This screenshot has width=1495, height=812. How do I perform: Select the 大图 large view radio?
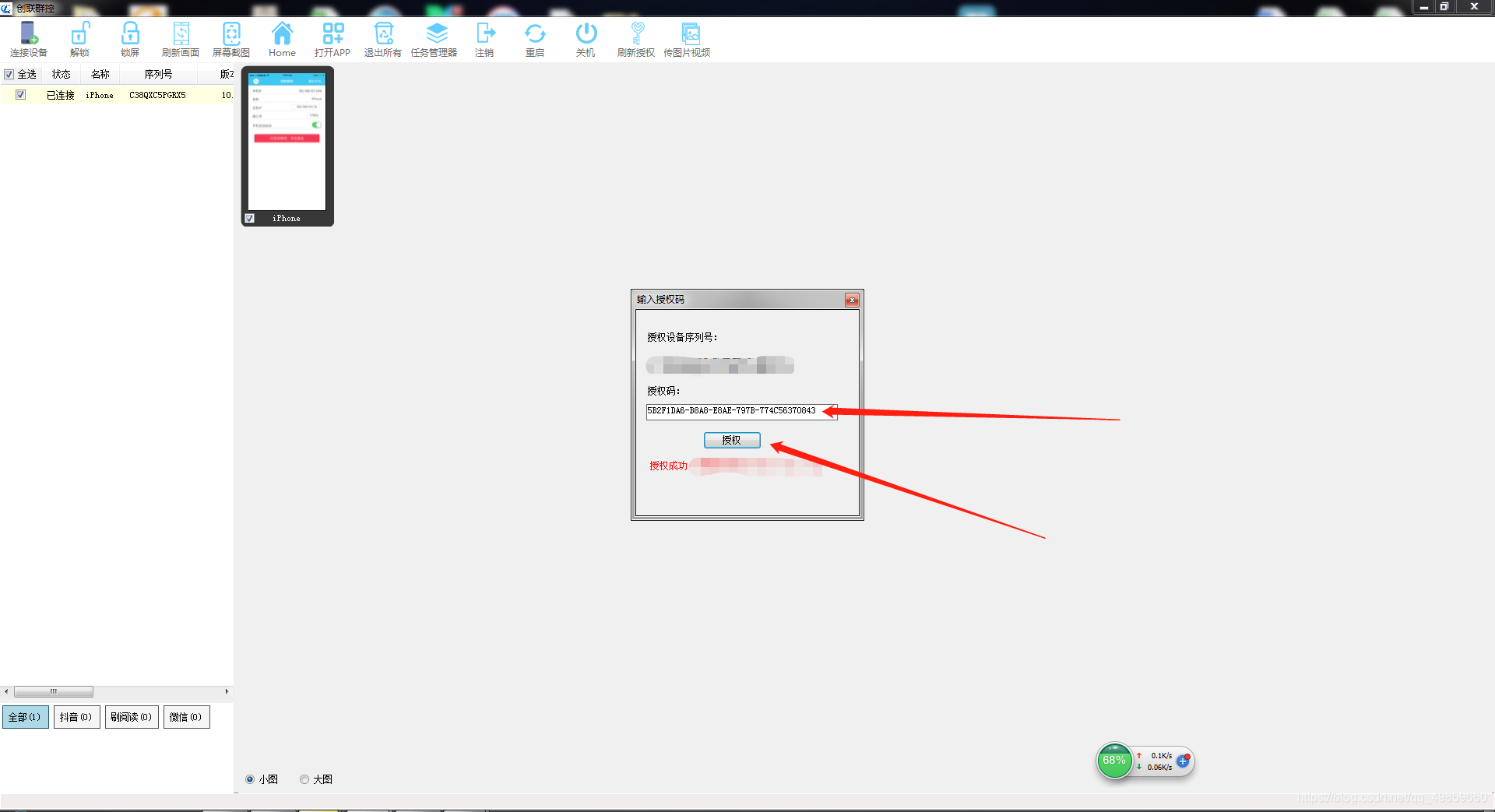coord(304,779)
